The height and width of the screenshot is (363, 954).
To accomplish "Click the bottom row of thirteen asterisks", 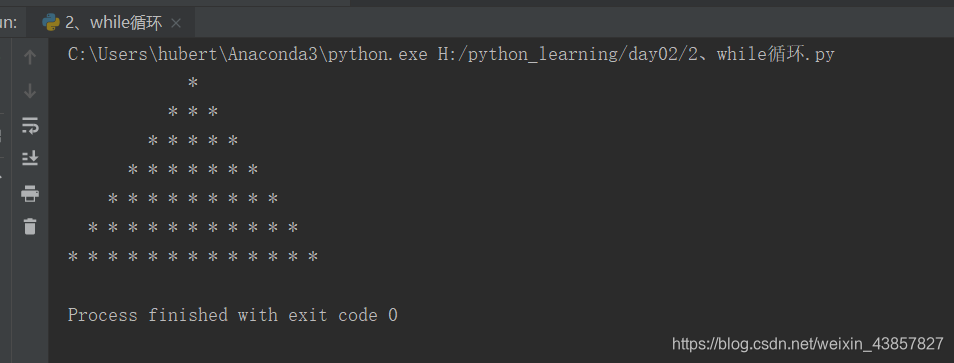I will [x=193, y=257].
